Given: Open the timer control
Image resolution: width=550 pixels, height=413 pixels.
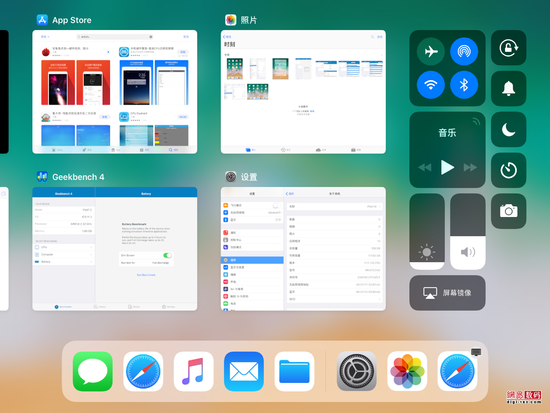Looking at the screenshot, I should click(x=508, y=170).
